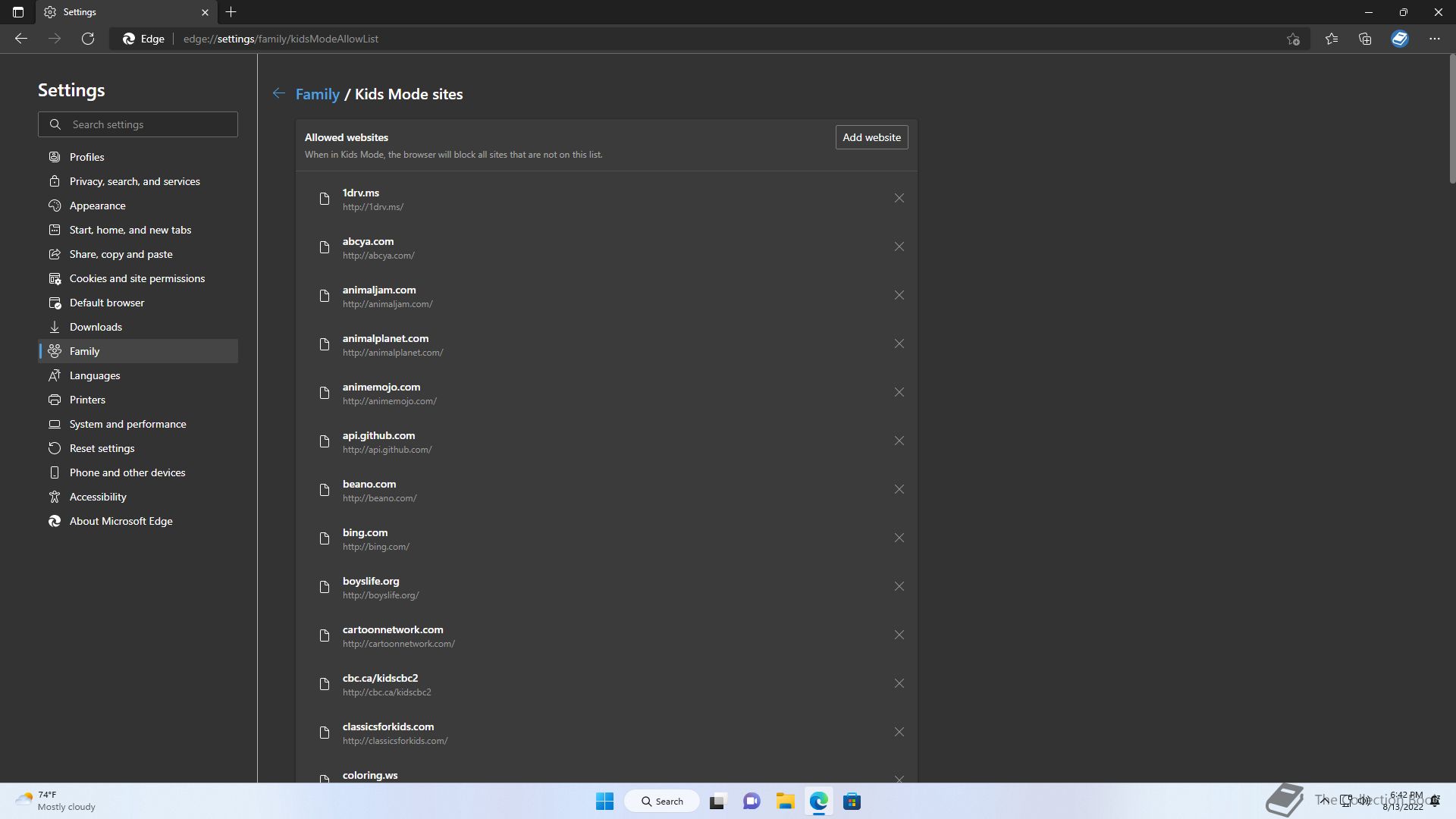Remove animalplanet.com entry

click(x=899, y=344)
